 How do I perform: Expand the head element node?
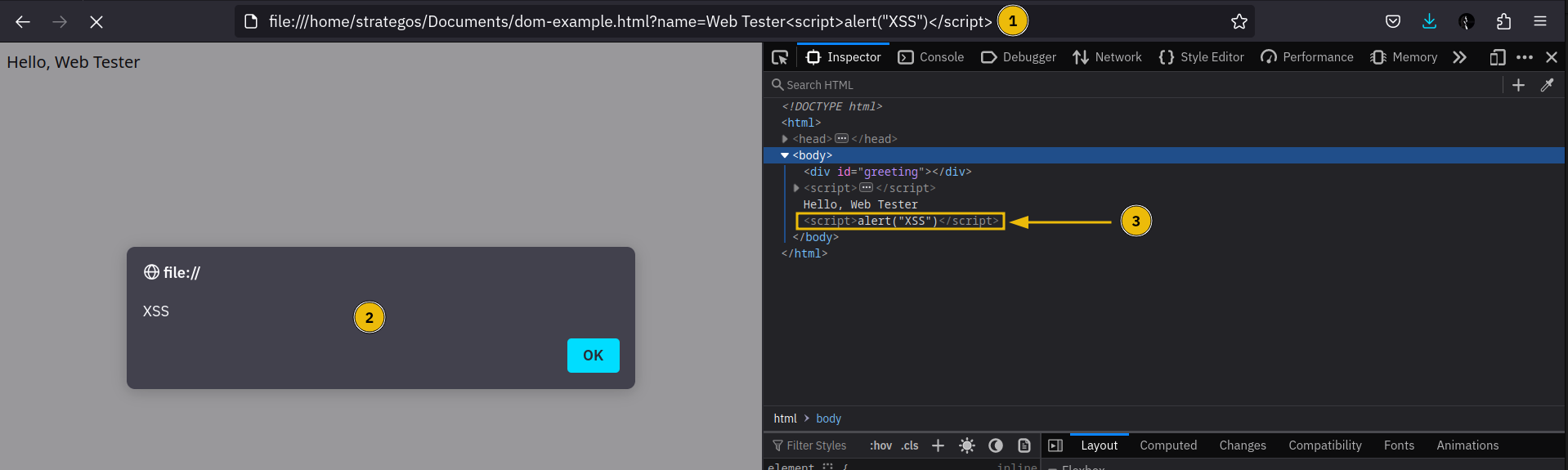click(785, 139)
